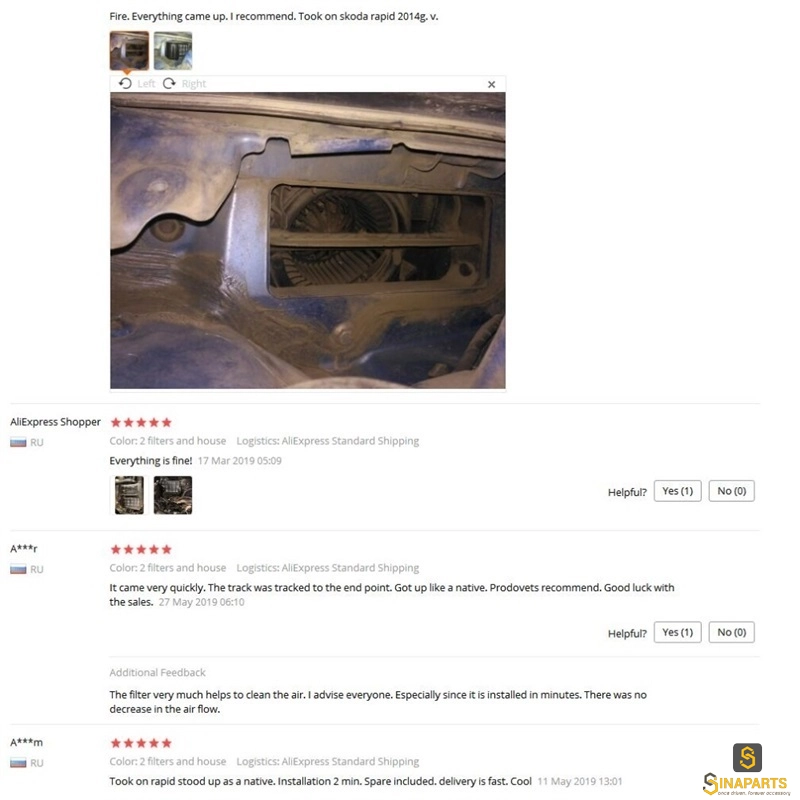
Task: Click the "Right" rotate label
Action: point(194,84)
